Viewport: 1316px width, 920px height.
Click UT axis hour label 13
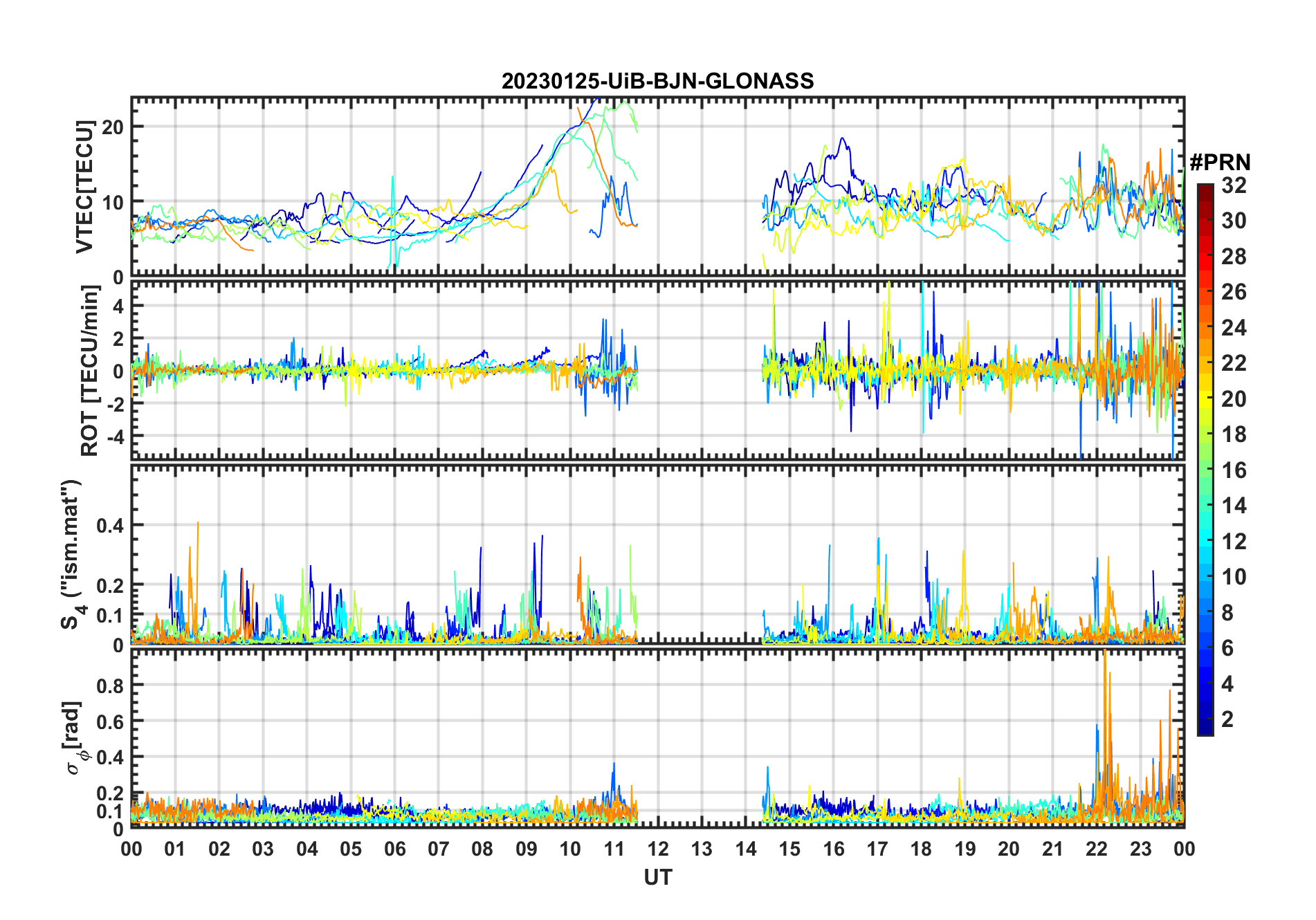click(702, 849)
